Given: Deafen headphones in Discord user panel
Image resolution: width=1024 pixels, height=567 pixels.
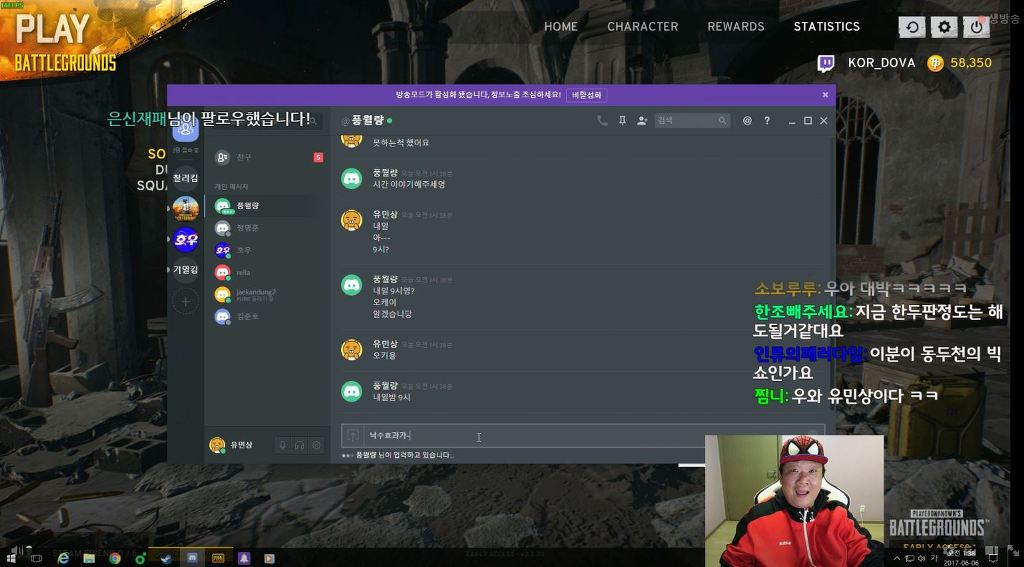Looking at the screenshot, I should [x=300, y=446].
